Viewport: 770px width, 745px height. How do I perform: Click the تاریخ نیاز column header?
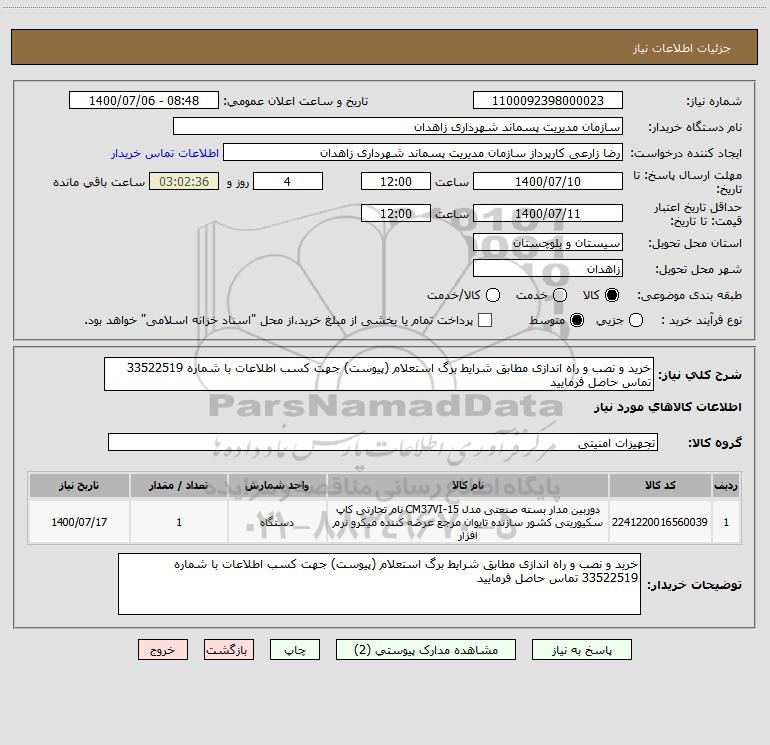[79, 485]
